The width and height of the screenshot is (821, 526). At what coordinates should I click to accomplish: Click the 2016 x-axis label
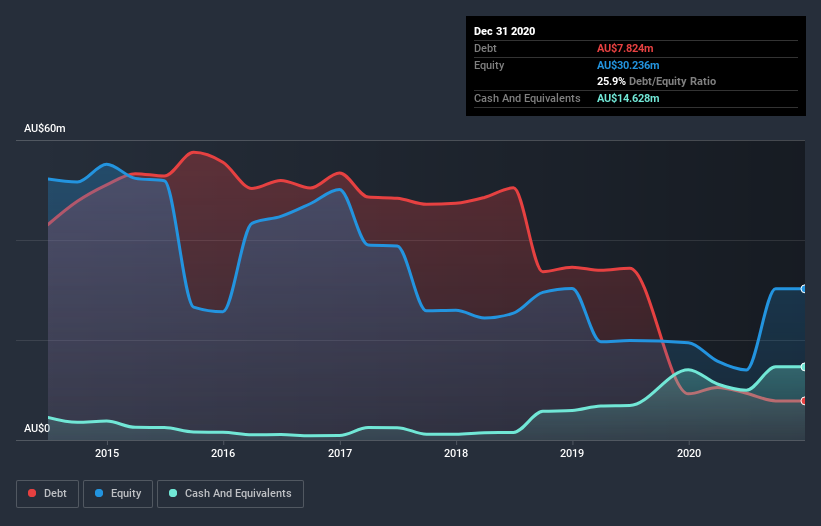(x=223, y=453)
